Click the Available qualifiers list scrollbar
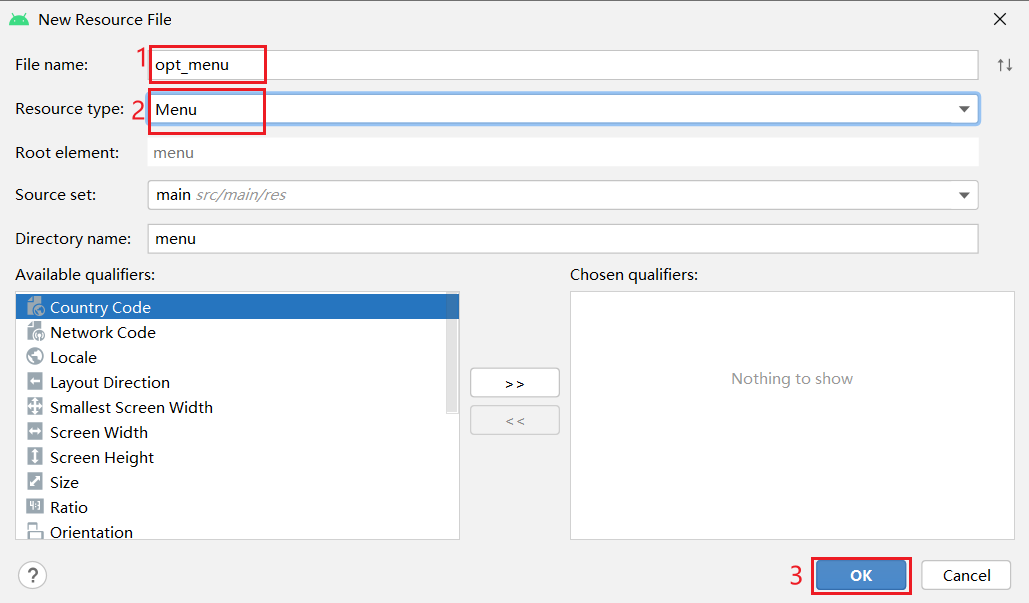Screen dimensions: 1029x603 click(452, 353)
